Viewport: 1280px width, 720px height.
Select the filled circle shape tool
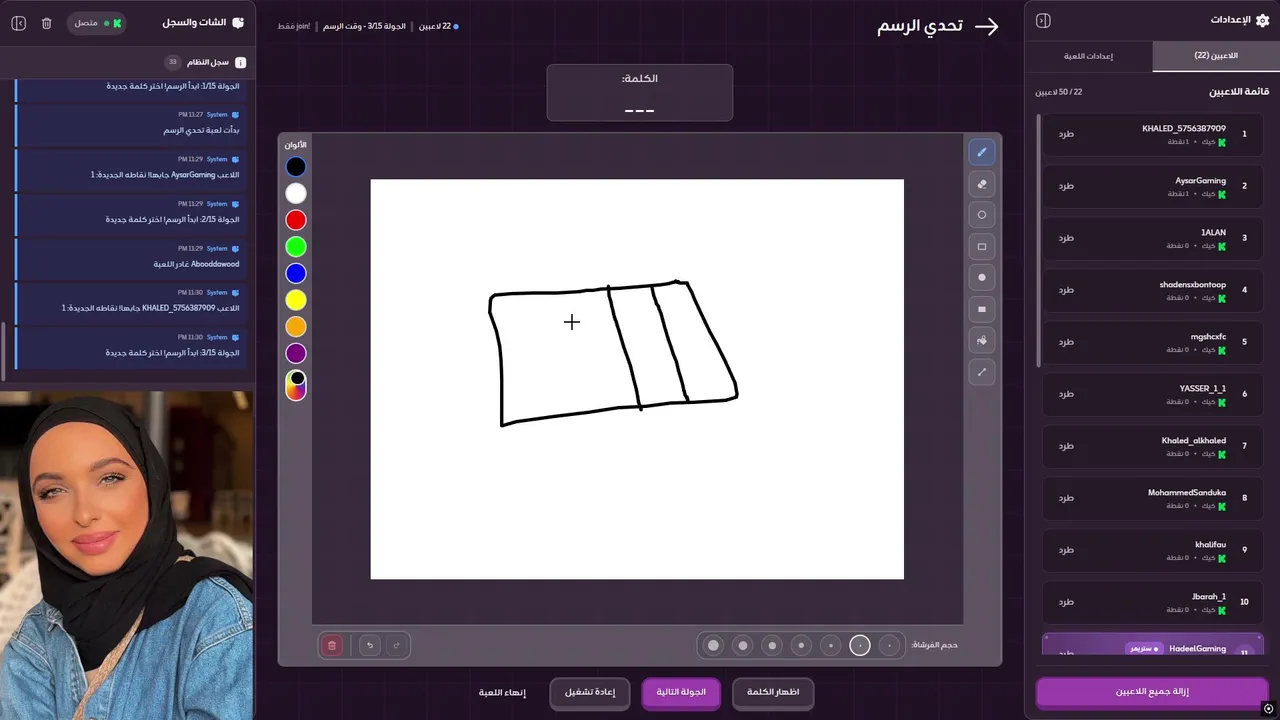[x=981, y=278]
